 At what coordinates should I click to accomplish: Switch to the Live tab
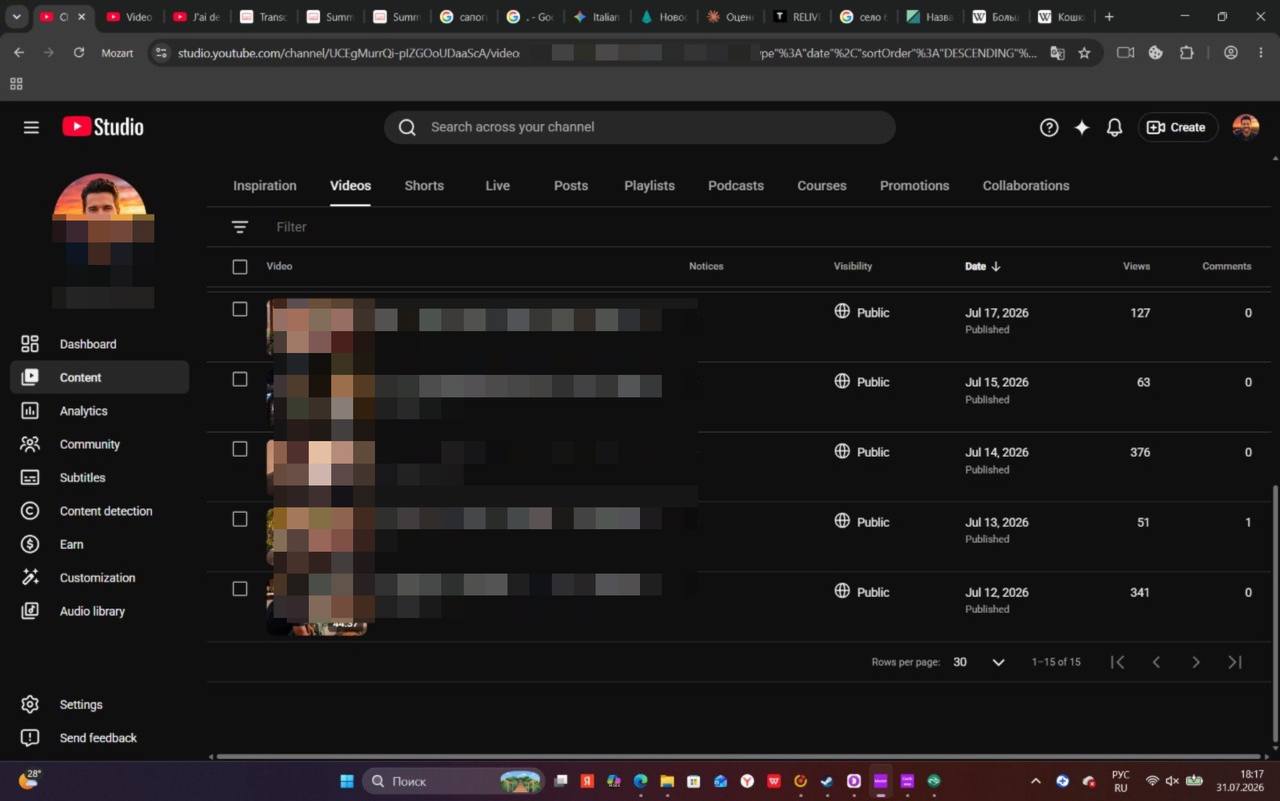[498, 186]
